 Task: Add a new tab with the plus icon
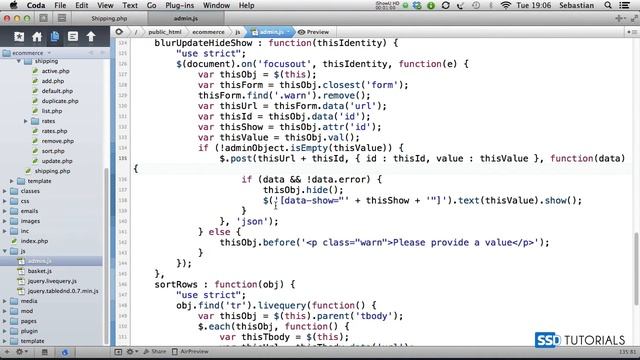(620, 18)
